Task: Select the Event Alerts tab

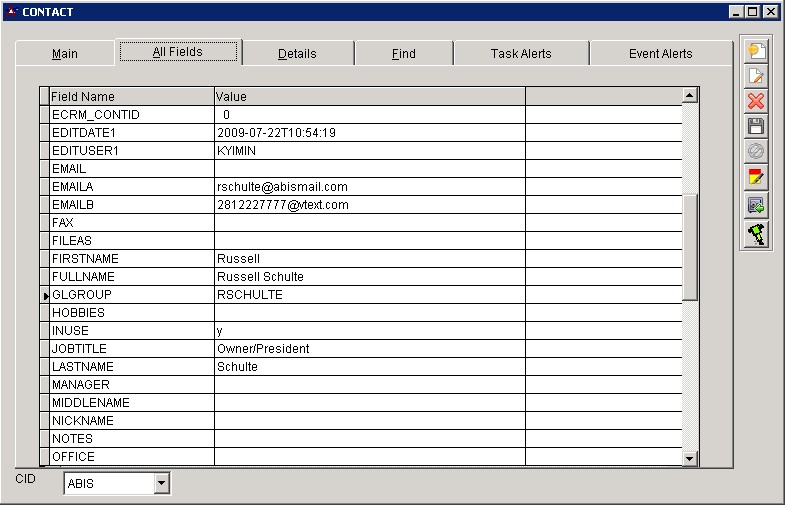Action: click(x=660, y=54)
